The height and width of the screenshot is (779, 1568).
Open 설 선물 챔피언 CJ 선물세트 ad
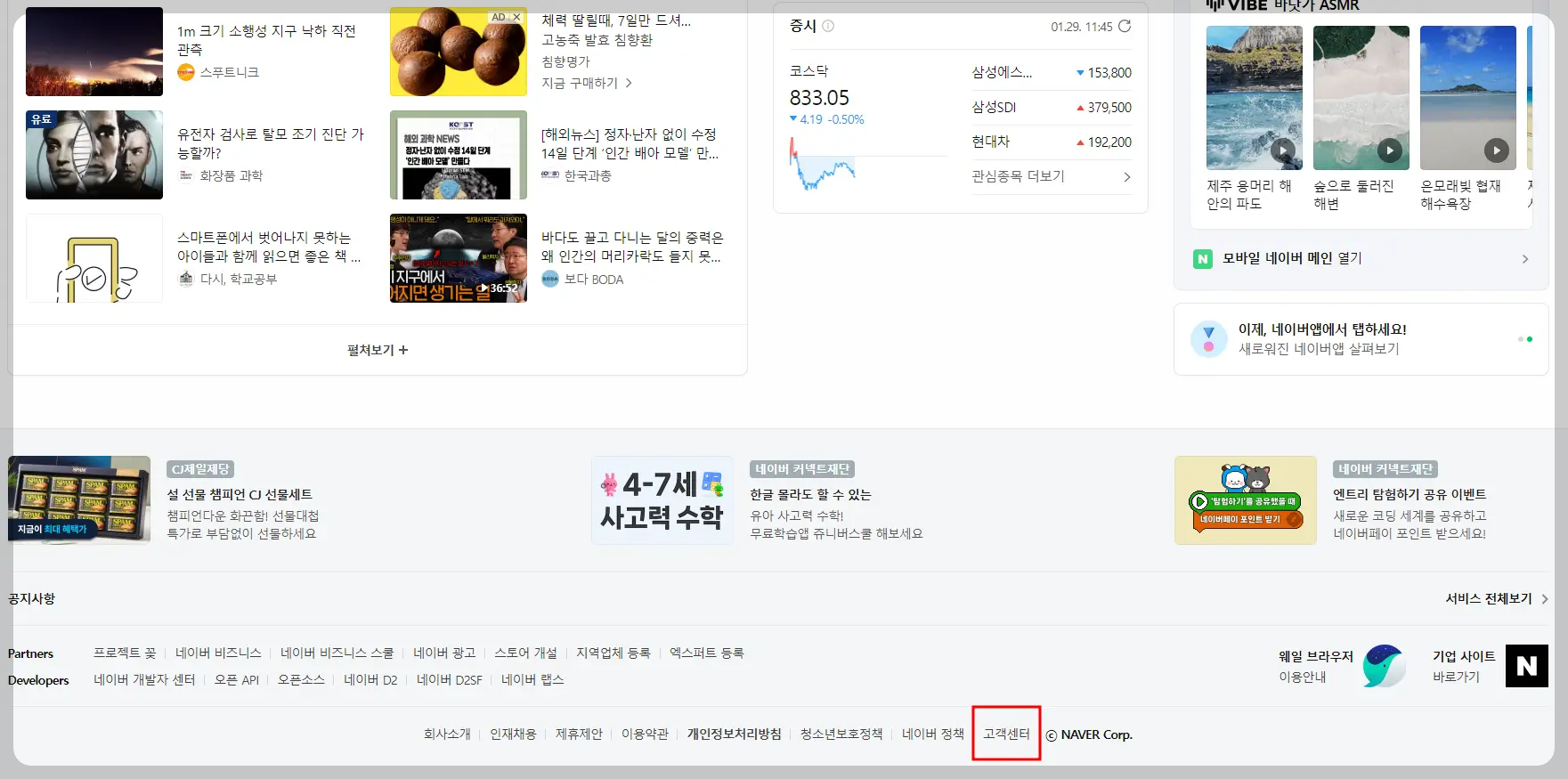point(240,494)
